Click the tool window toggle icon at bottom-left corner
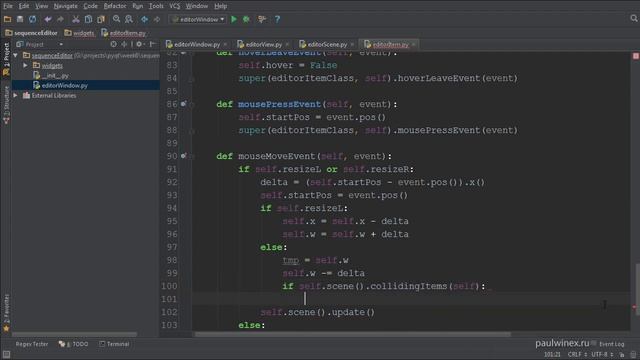The height and width of the screenshot is (360, 640). coord(6,355)
